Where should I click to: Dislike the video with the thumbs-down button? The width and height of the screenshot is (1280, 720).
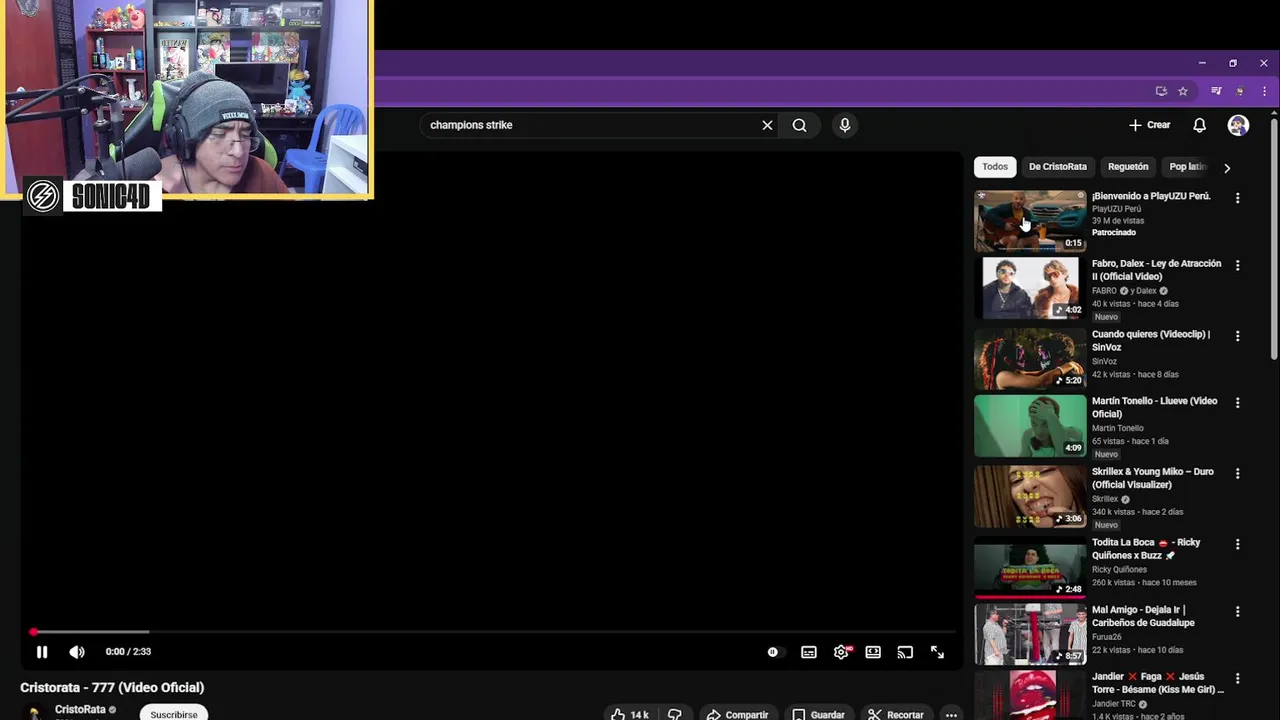click(675, 714)
